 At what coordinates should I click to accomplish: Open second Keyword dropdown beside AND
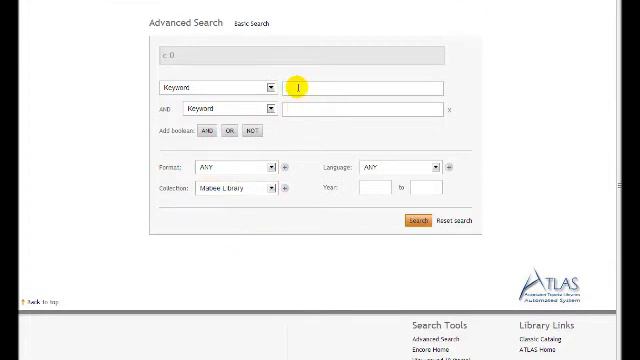pyautogui.click(x=230, y=109)
